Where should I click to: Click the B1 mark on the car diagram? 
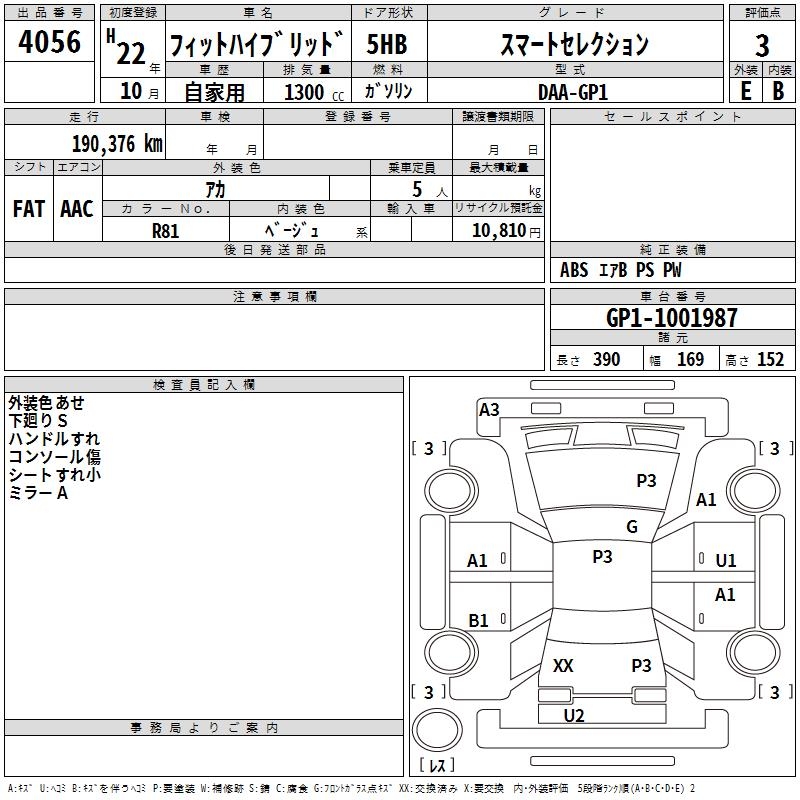(x=478, y=621)
